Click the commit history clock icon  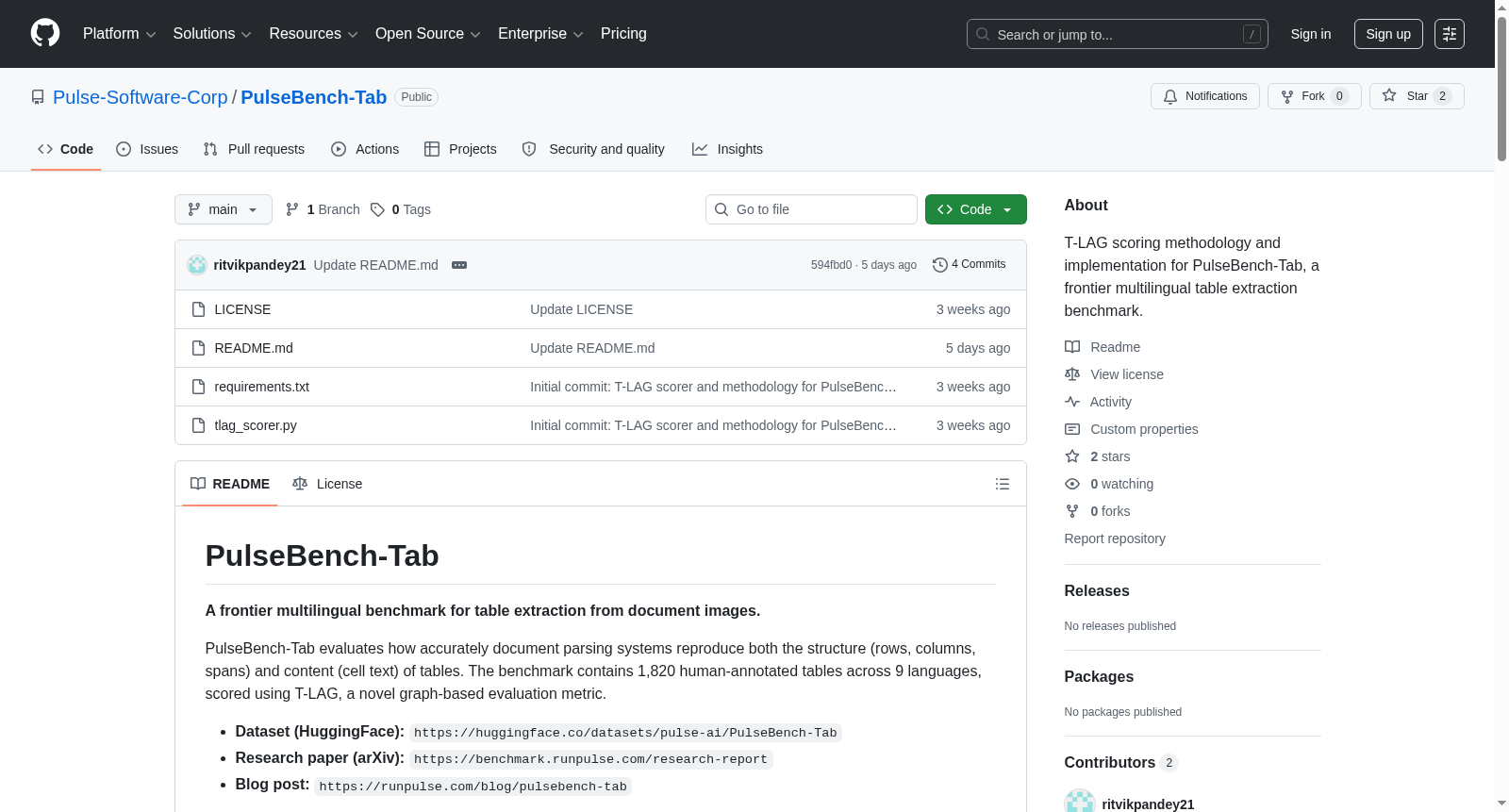940,265
